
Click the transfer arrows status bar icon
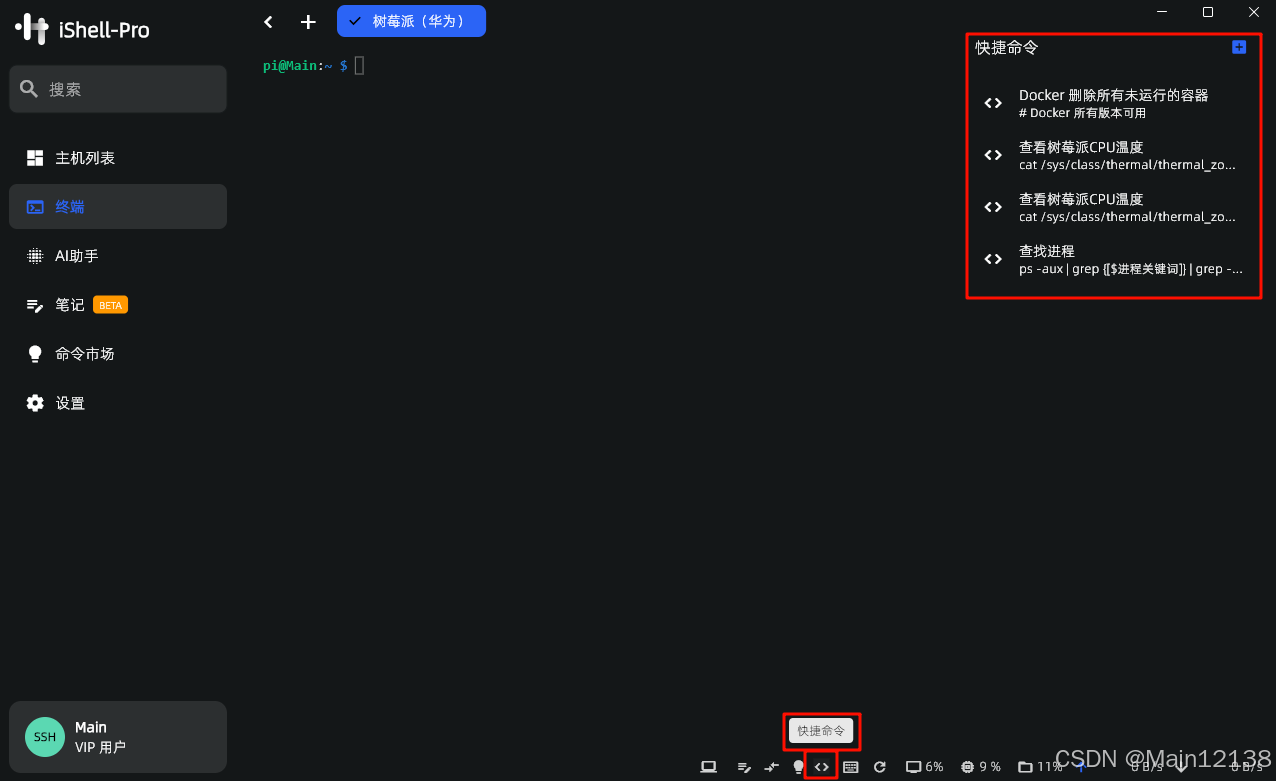tap(771, 767)
